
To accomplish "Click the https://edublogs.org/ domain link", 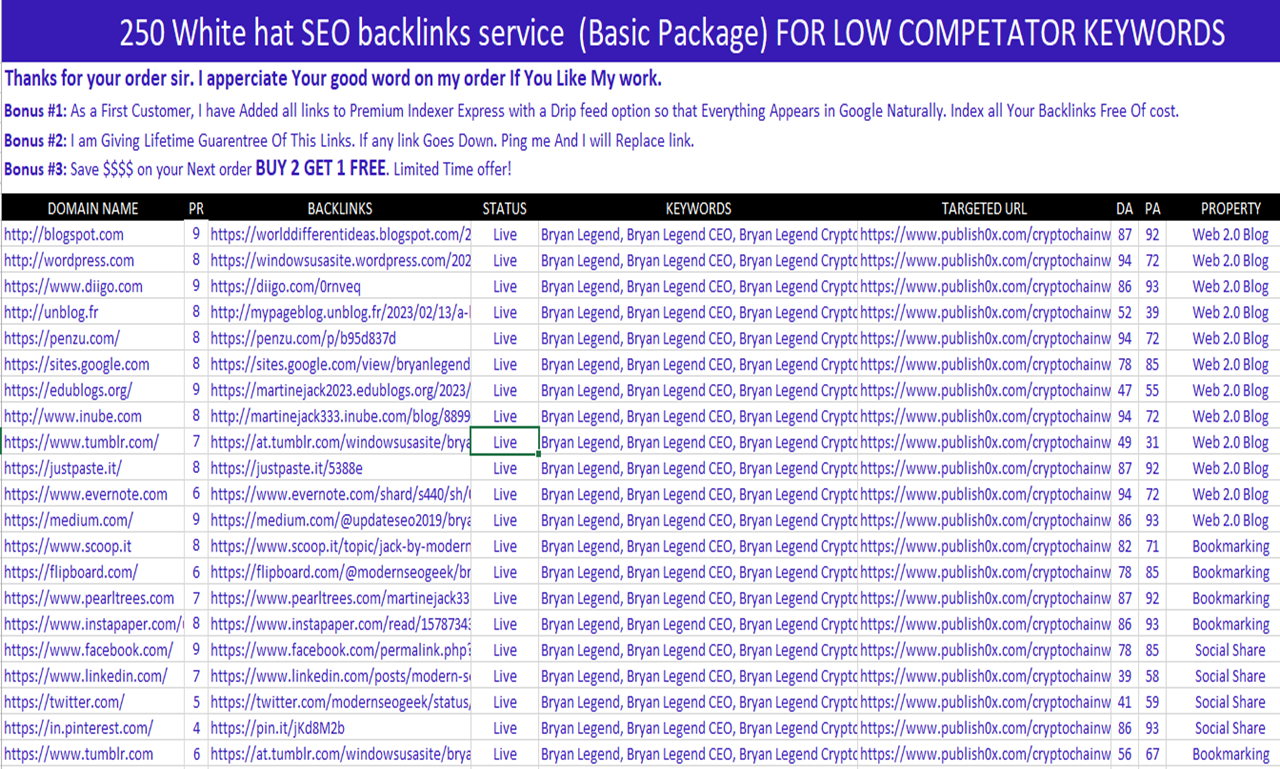I will tap(68, 390).
